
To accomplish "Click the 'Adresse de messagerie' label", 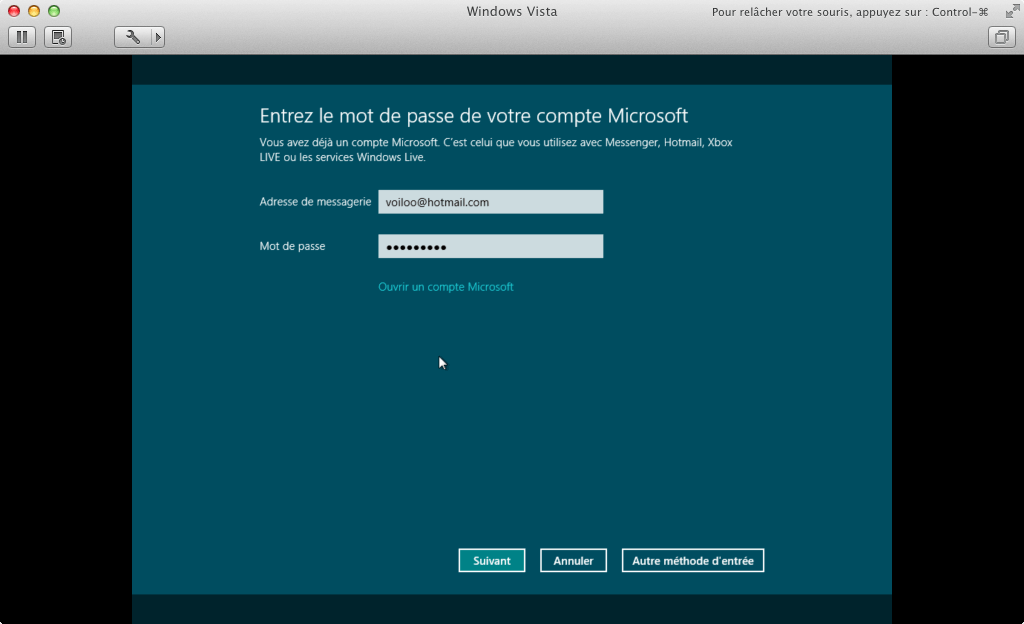I will click(x=315, y=202).
